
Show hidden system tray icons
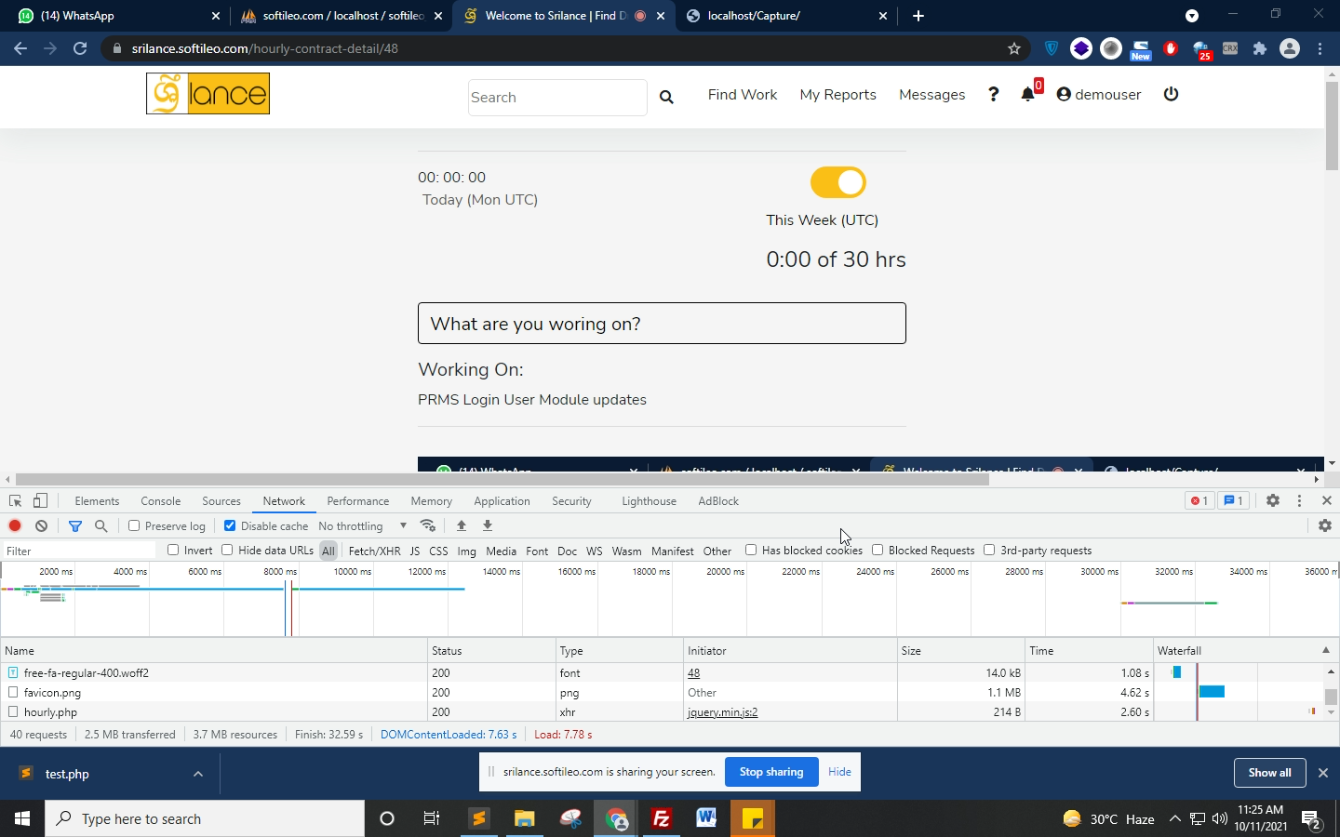(x=1175, y=819)
